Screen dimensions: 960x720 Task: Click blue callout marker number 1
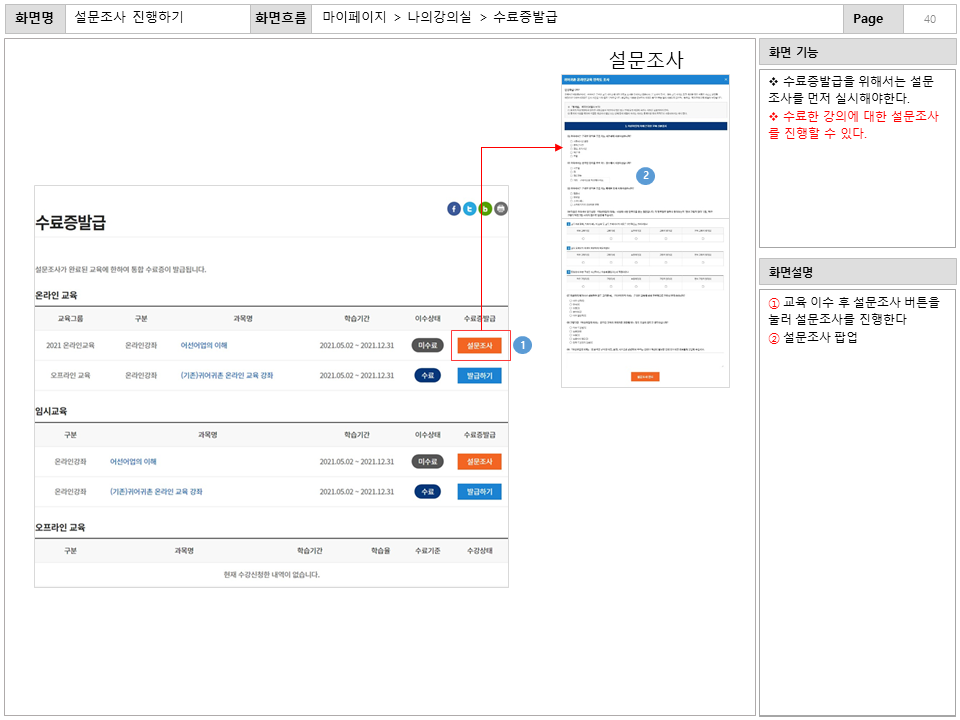[x=521, y=345]
